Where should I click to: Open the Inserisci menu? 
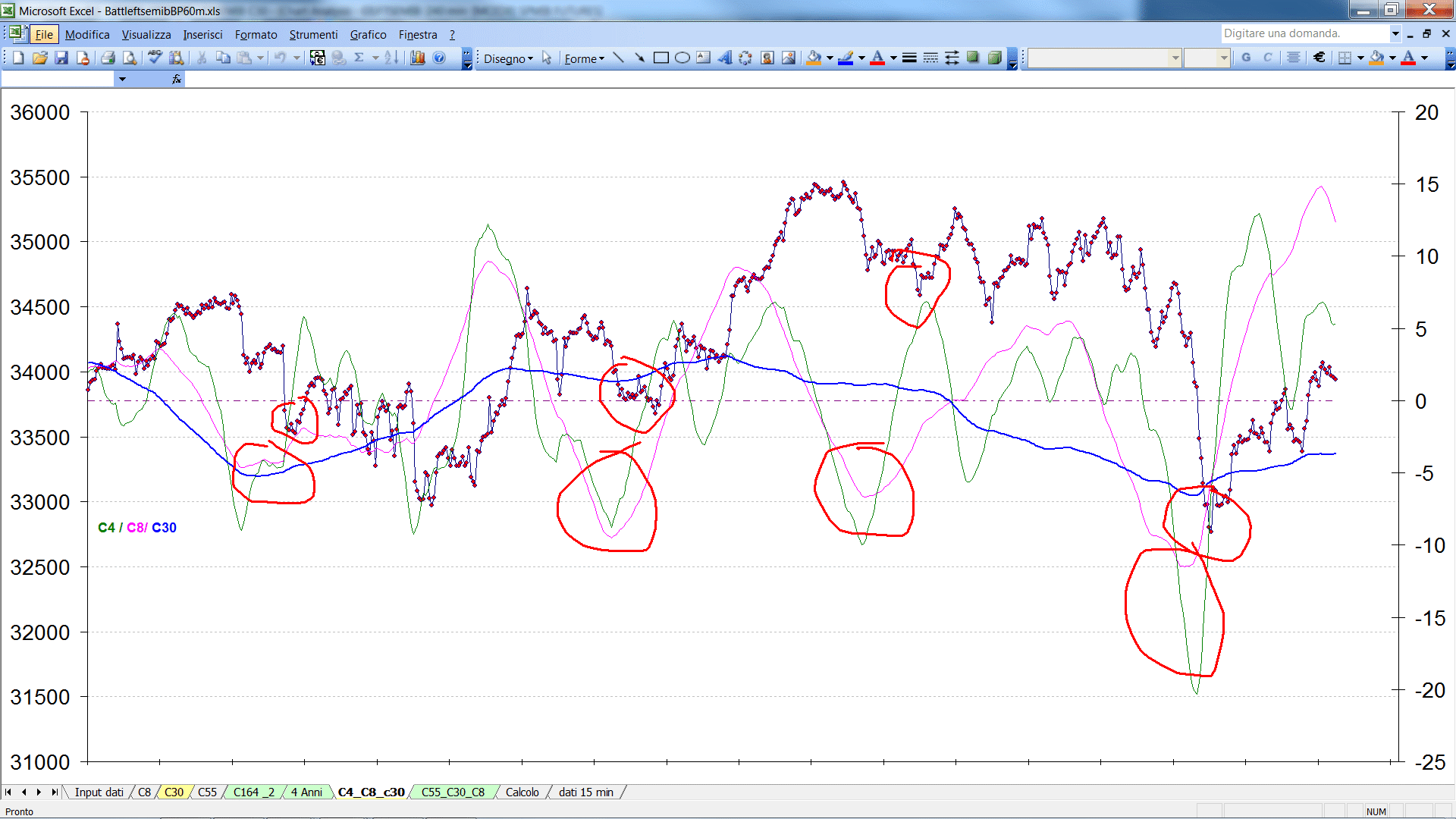pos(202,34)
